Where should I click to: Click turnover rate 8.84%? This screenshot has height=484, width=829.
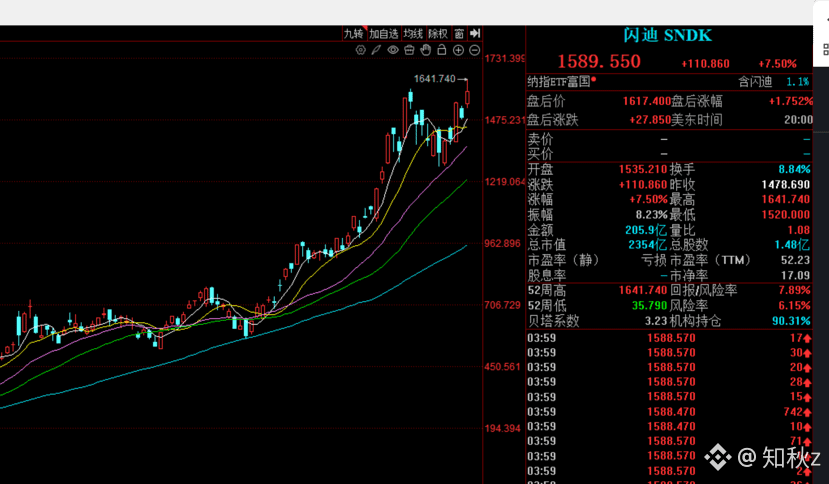click(794, 169)
